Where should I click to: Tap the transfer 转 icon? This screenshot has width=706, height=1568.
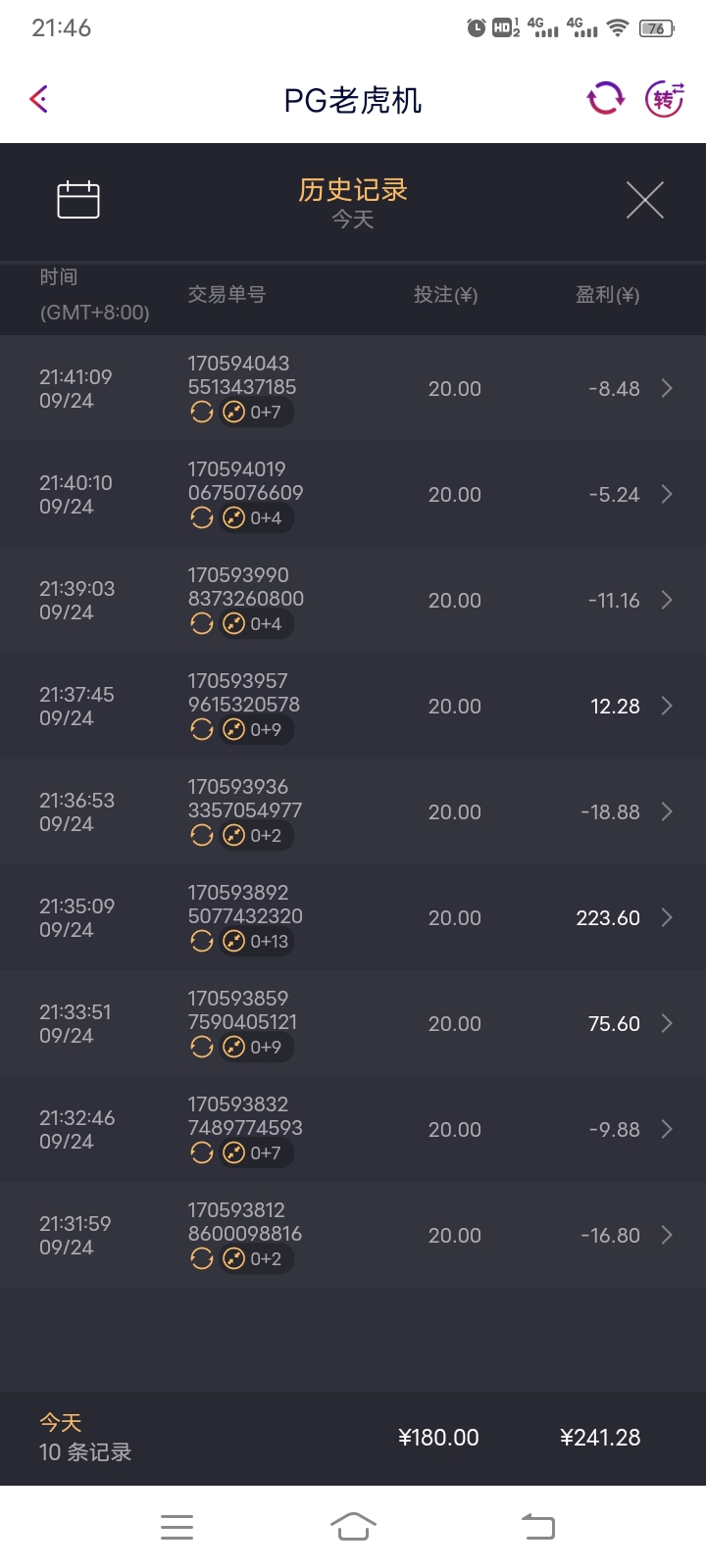click(664, 98)
